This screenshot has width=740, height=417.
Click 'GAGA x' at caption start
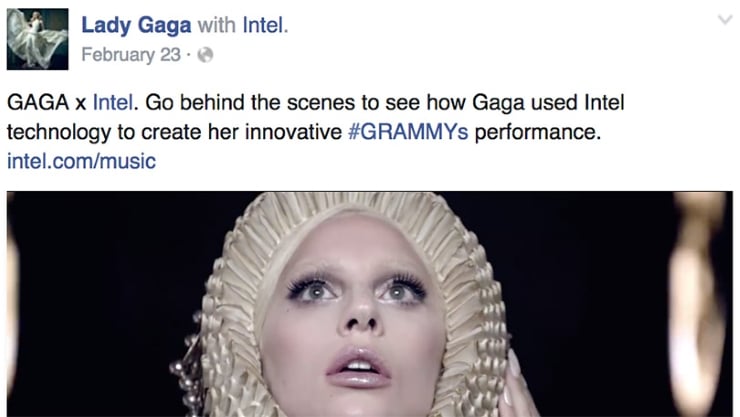tap(46, 102)
